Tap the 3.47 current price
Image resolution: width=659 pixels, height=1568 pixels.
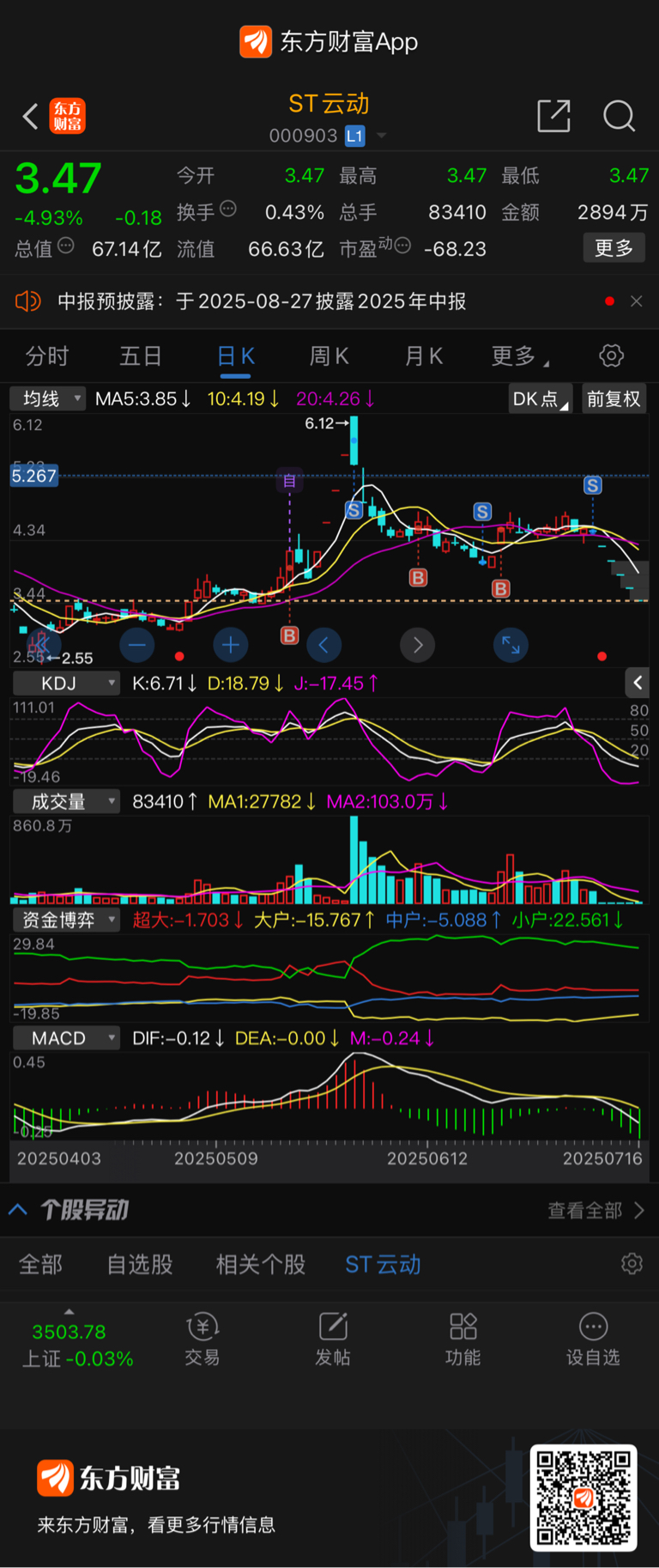click(58, 179)
